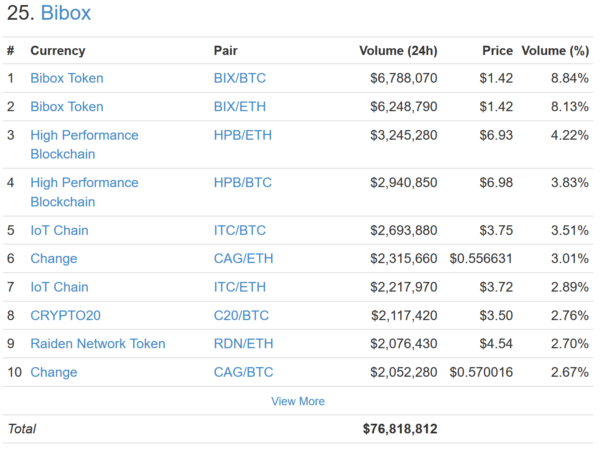This screenshot has height=451, width=600.
Task: Select the 2.67% volume share
Action: [x=570, y=372]
